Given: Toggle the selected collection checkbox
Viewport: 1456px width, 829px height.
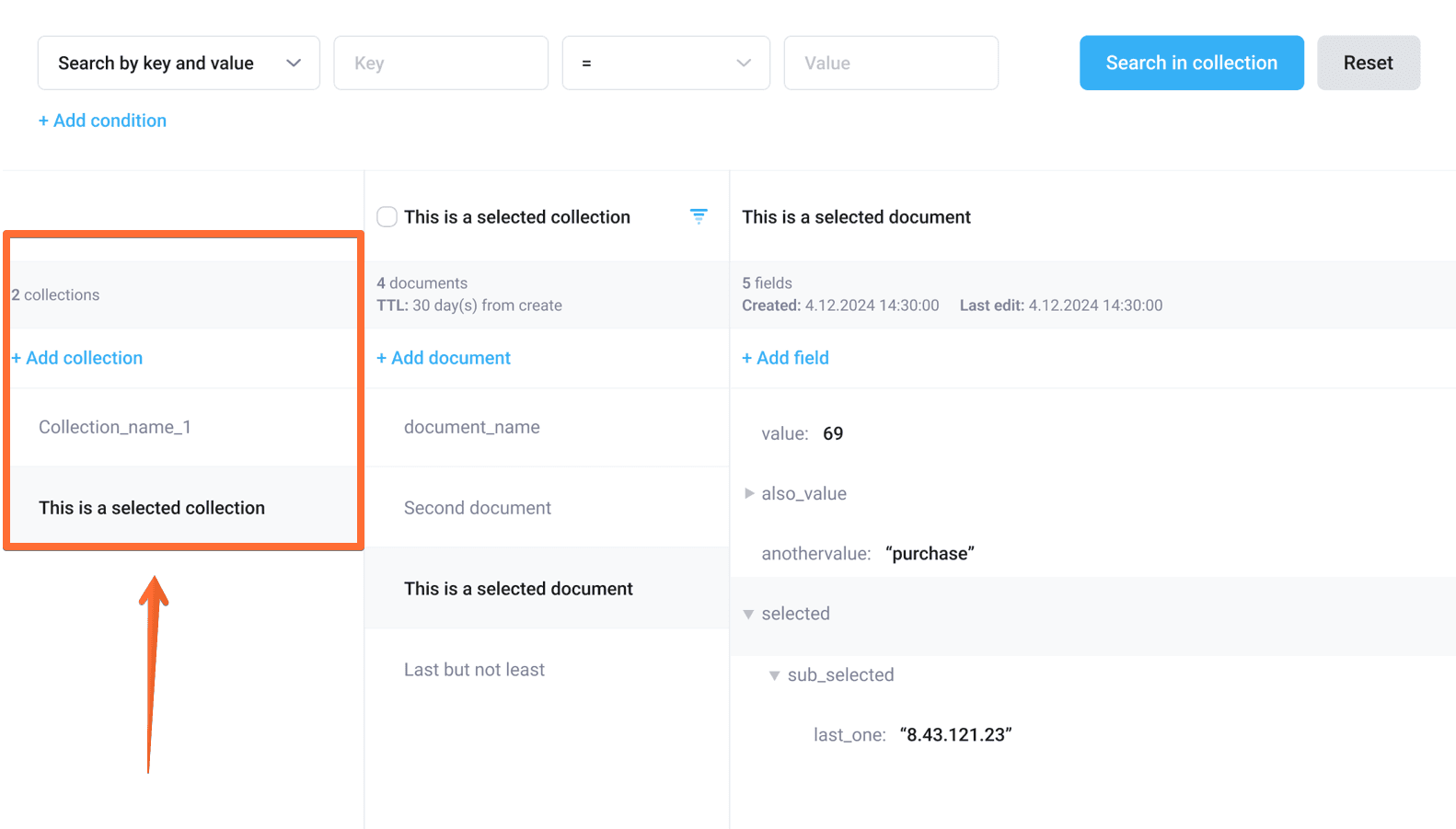Looking at the screenshot, I should 387,217.
